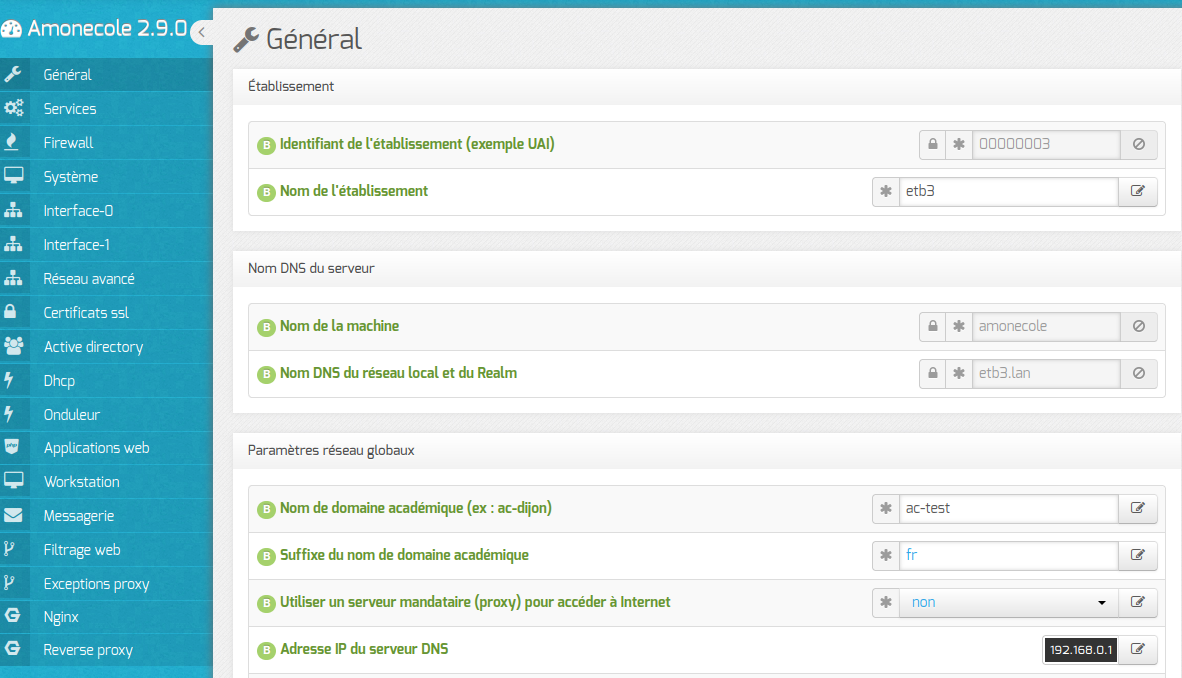Click the envelope icon beside Messagerie
The image size is (1182, 678).
(14, 516)
